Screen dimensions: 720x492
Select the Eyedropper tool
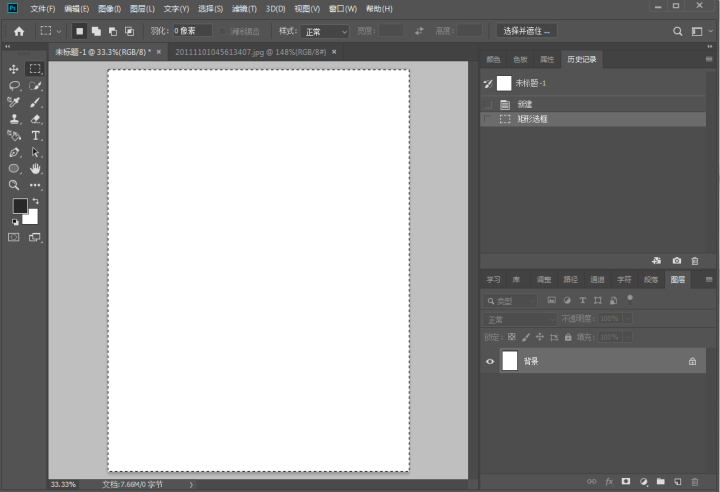click(13, 102)
